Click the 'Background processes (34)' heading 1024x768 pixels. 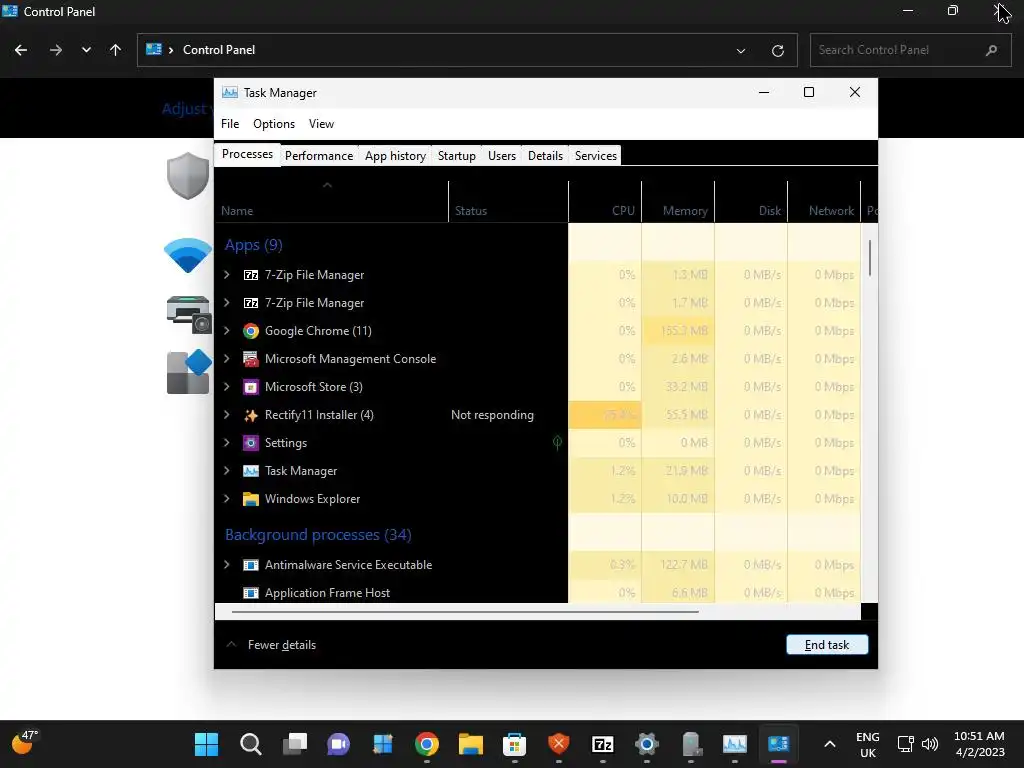point(318,535)
